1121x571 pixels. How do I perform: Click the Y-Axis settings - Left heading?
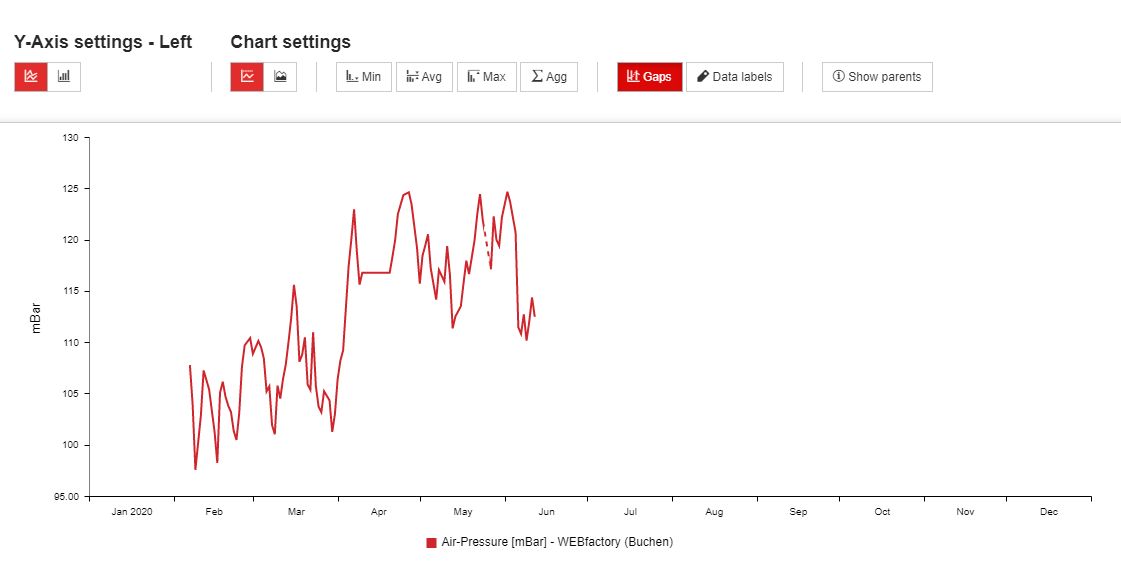(103, 42)
